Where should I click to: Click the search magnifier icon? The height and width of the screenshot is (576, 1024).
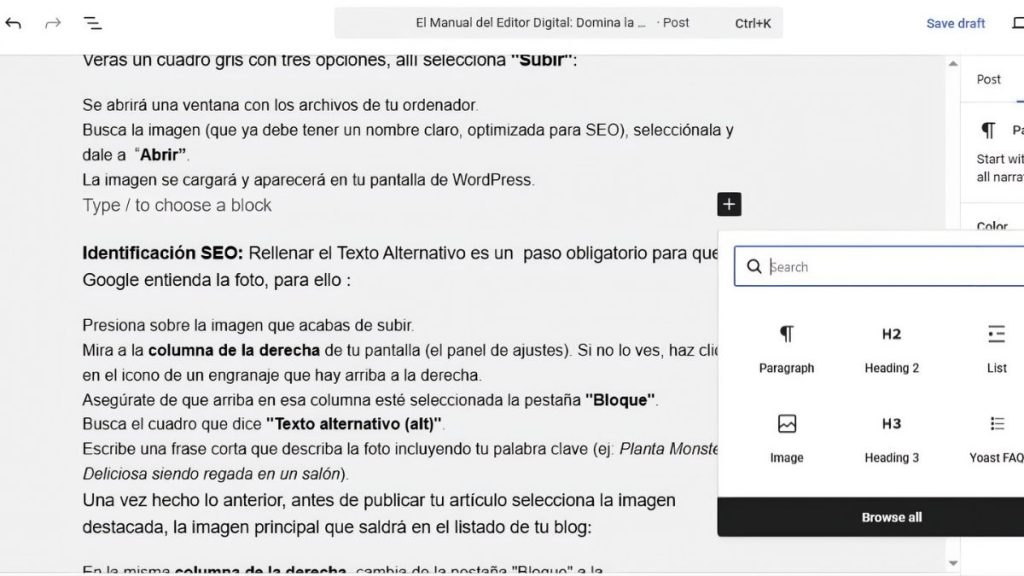754,266
